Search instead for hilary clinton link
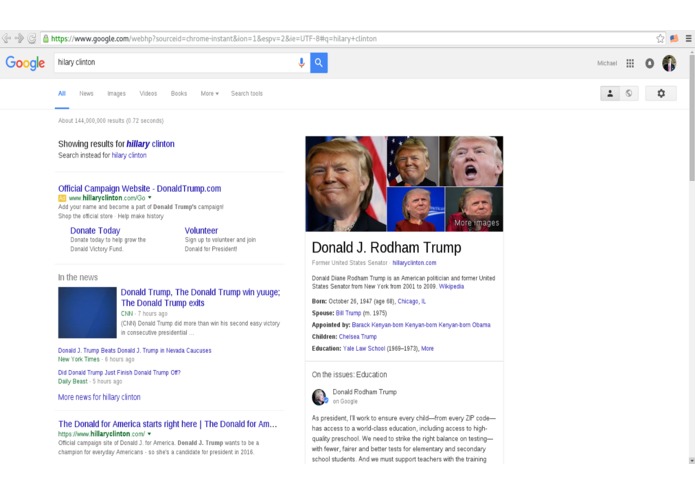 point(129,155)
